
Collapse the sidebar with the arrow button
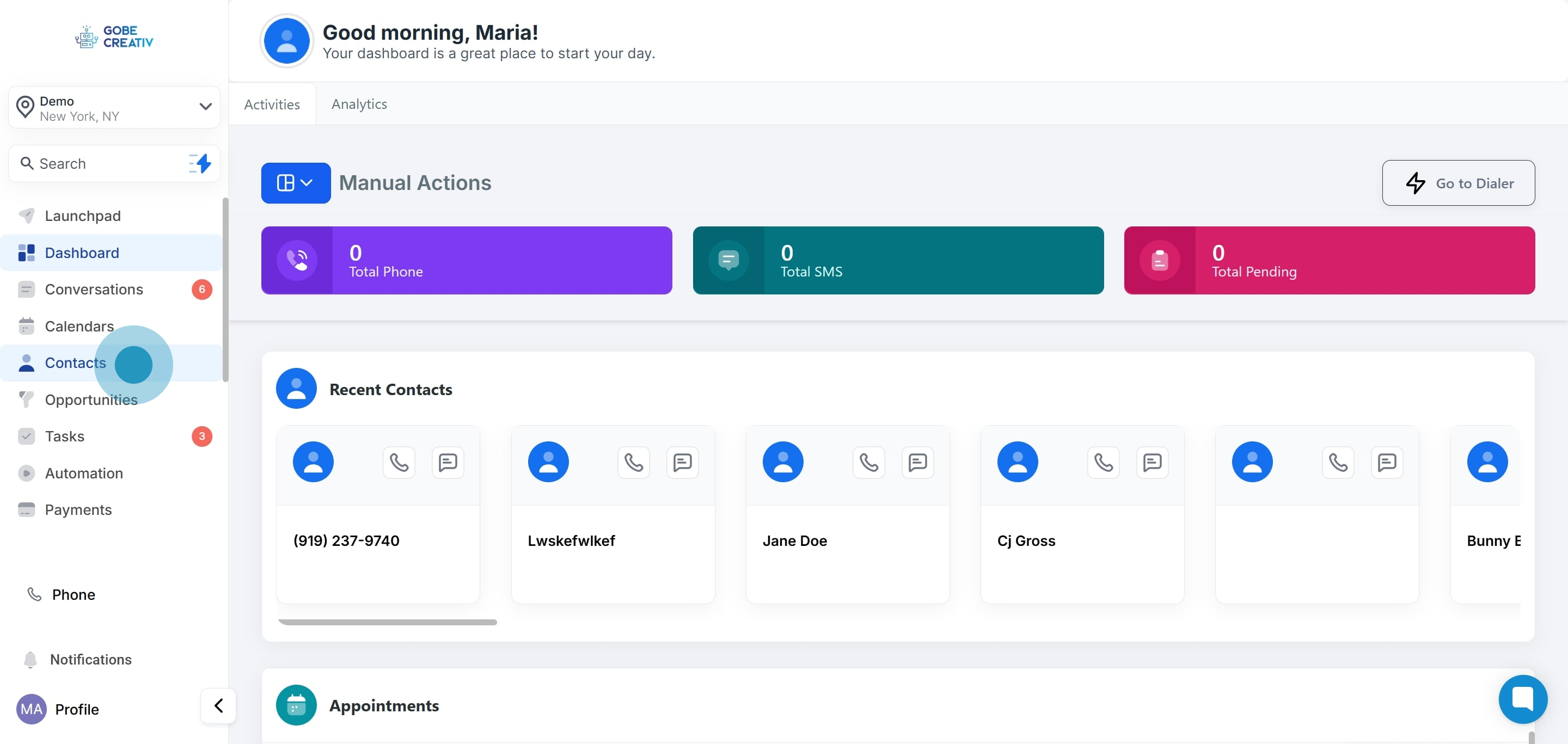point(218,705)
